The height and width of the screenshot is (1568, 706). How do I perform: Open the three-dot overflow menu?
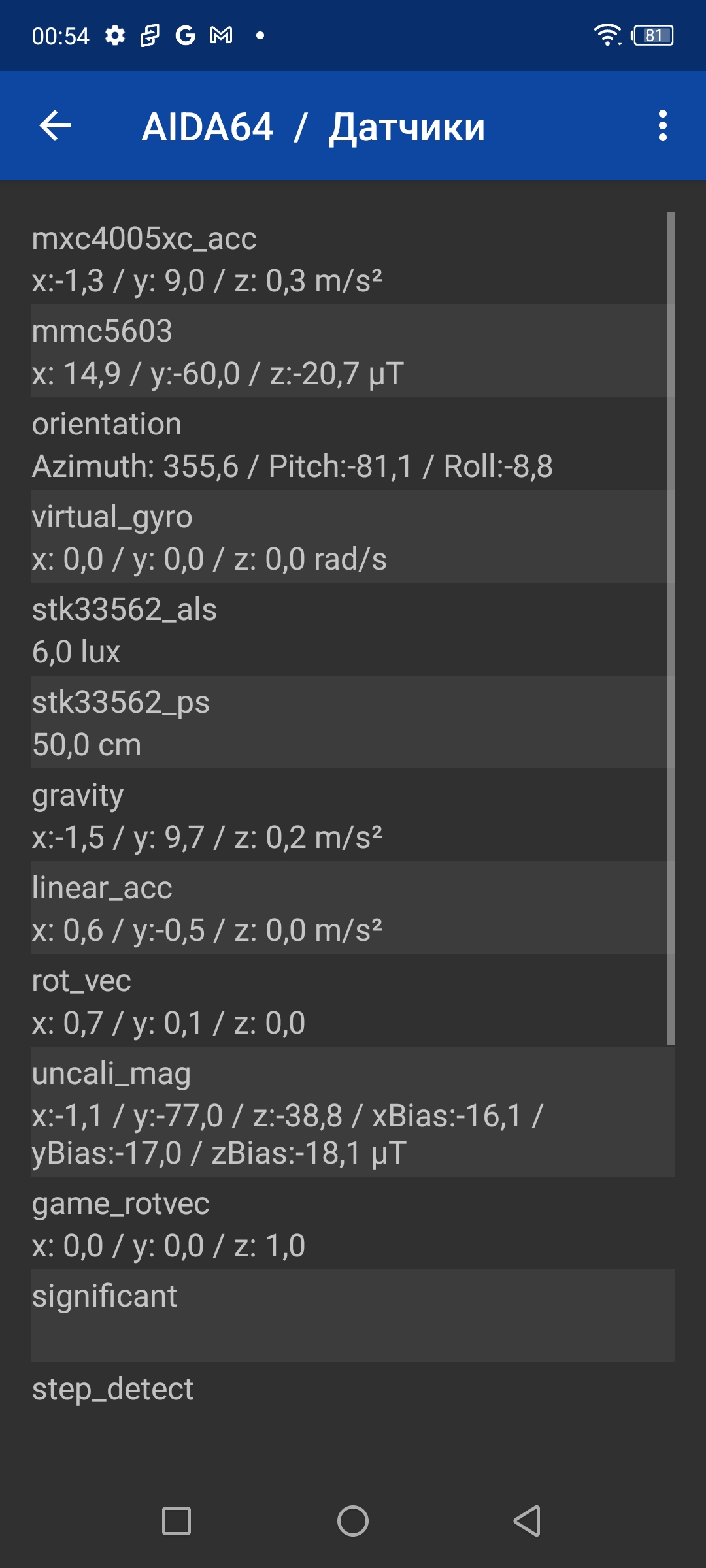pos(662,126)
